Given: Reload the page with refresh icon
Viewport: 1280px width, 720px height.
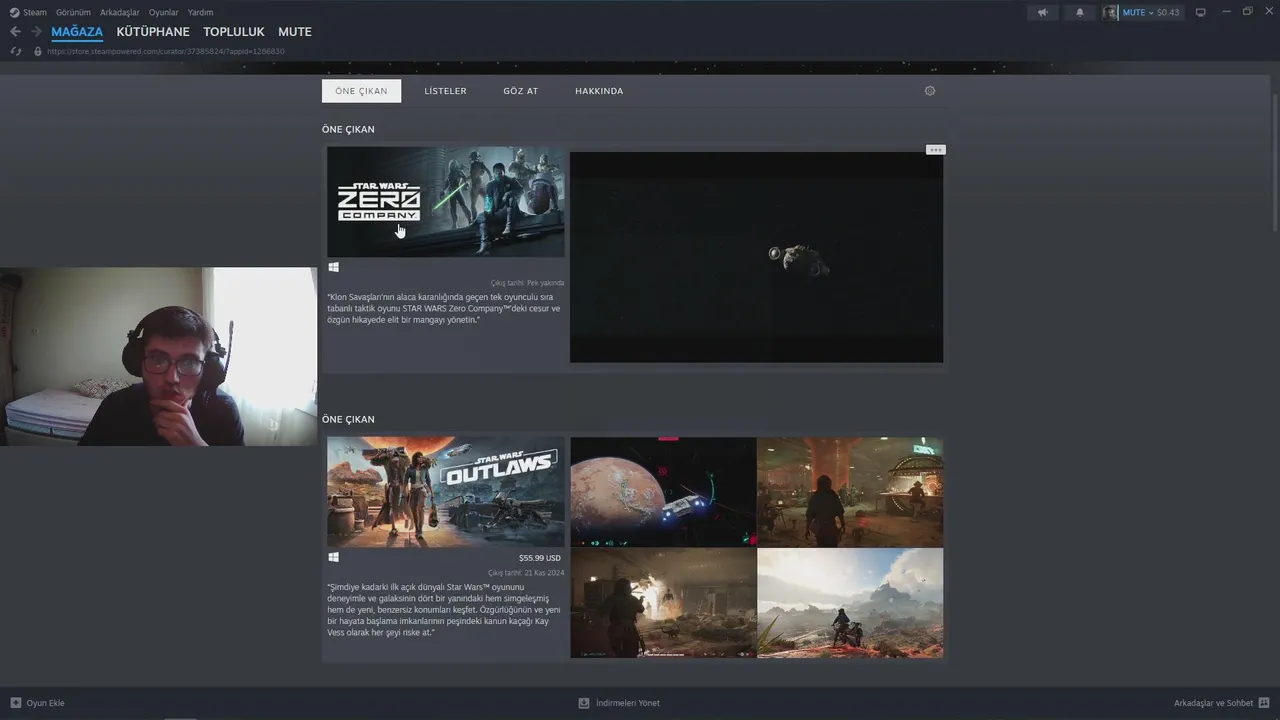Looking at the screenshot, I should 15,51.
